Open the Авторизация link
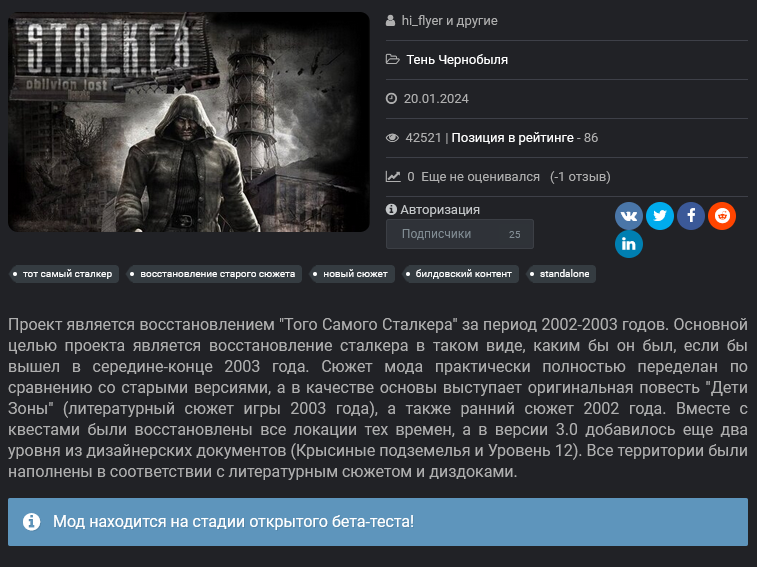 point(440,210)
